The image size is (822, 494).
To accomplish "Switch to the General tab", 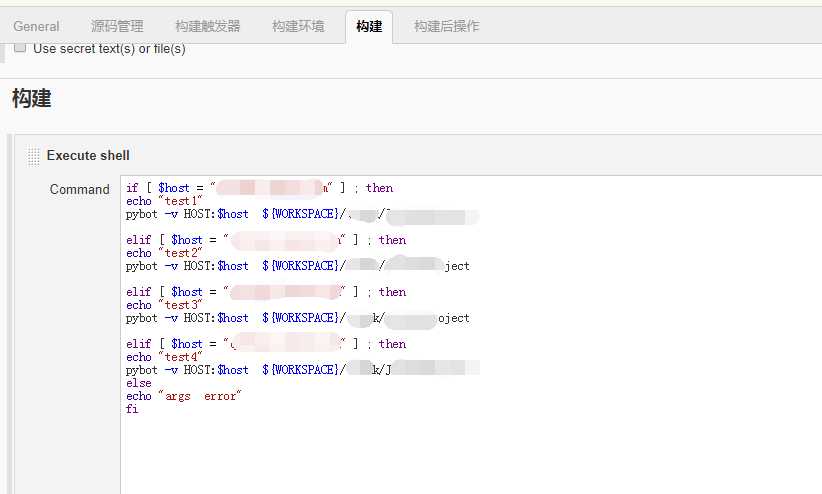I will (36, 26).
